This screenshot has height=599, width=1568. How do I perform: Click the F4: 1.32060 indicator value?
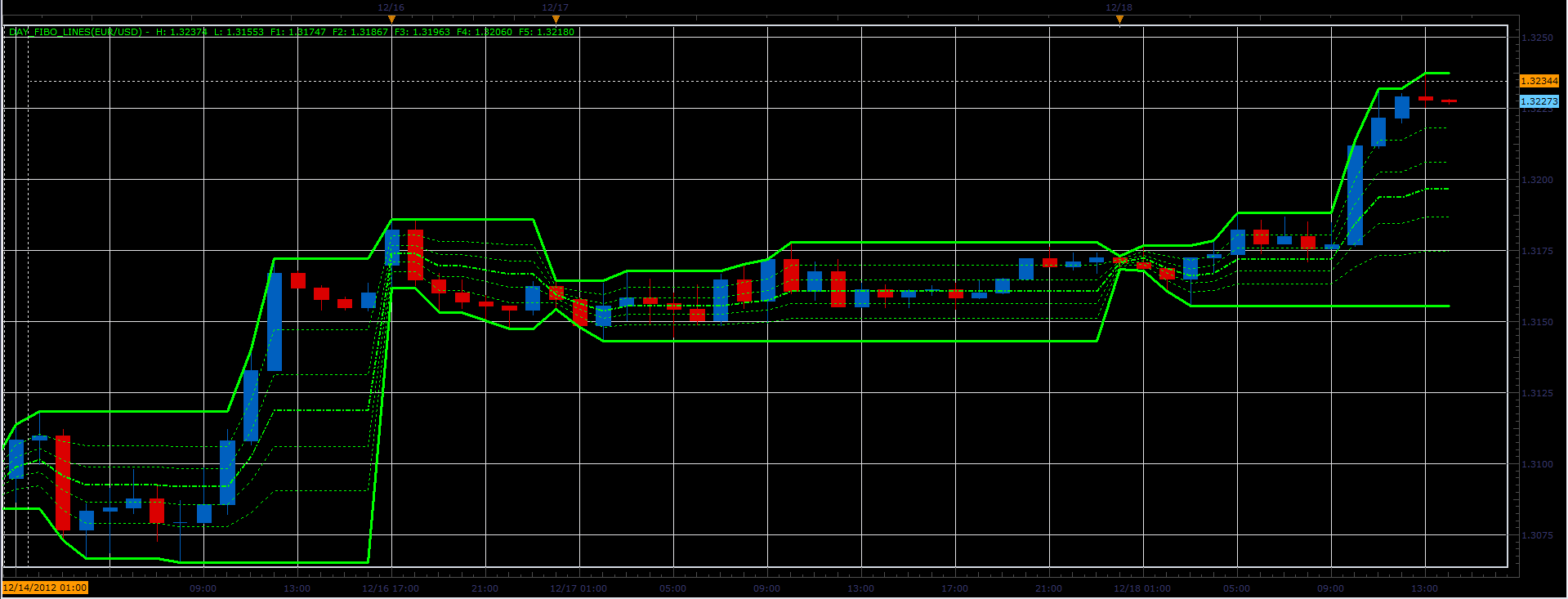(x=485, y=32)
